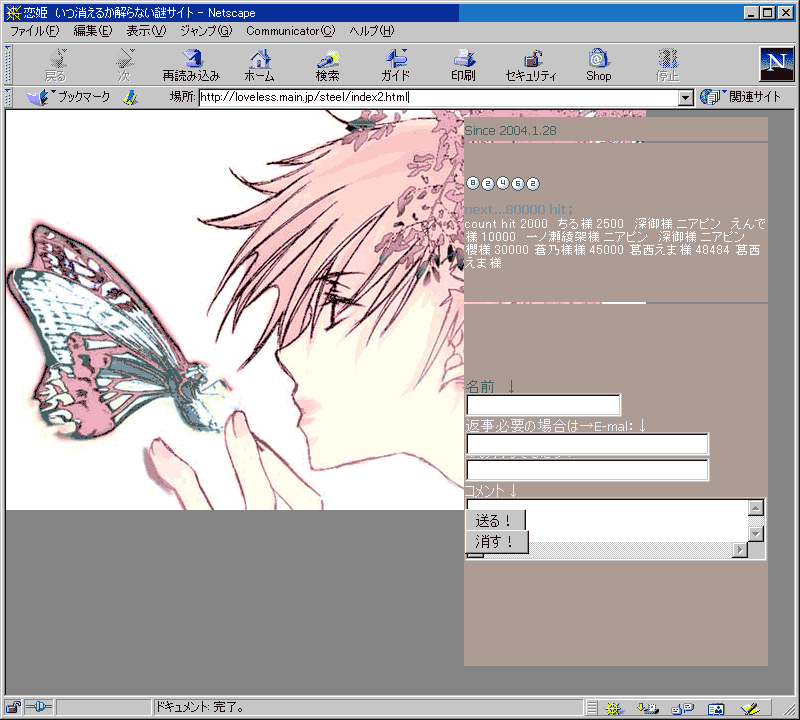This screenshot has height=720, width=800.
Task: Click the Netscape window title bar icon
Action: point(13,13)
